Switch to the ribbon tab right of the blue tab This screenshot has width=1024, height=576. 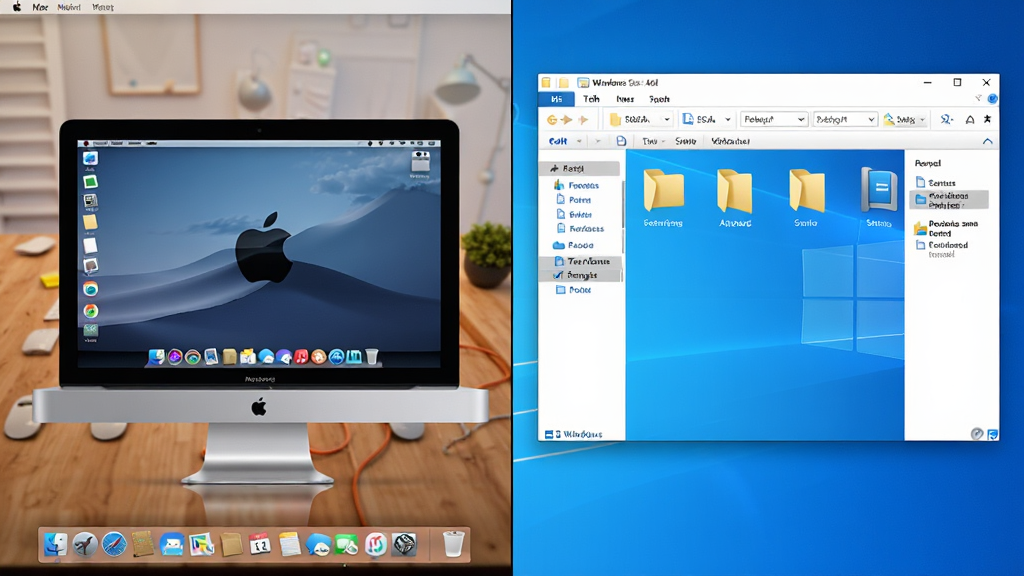coord(592,99)
